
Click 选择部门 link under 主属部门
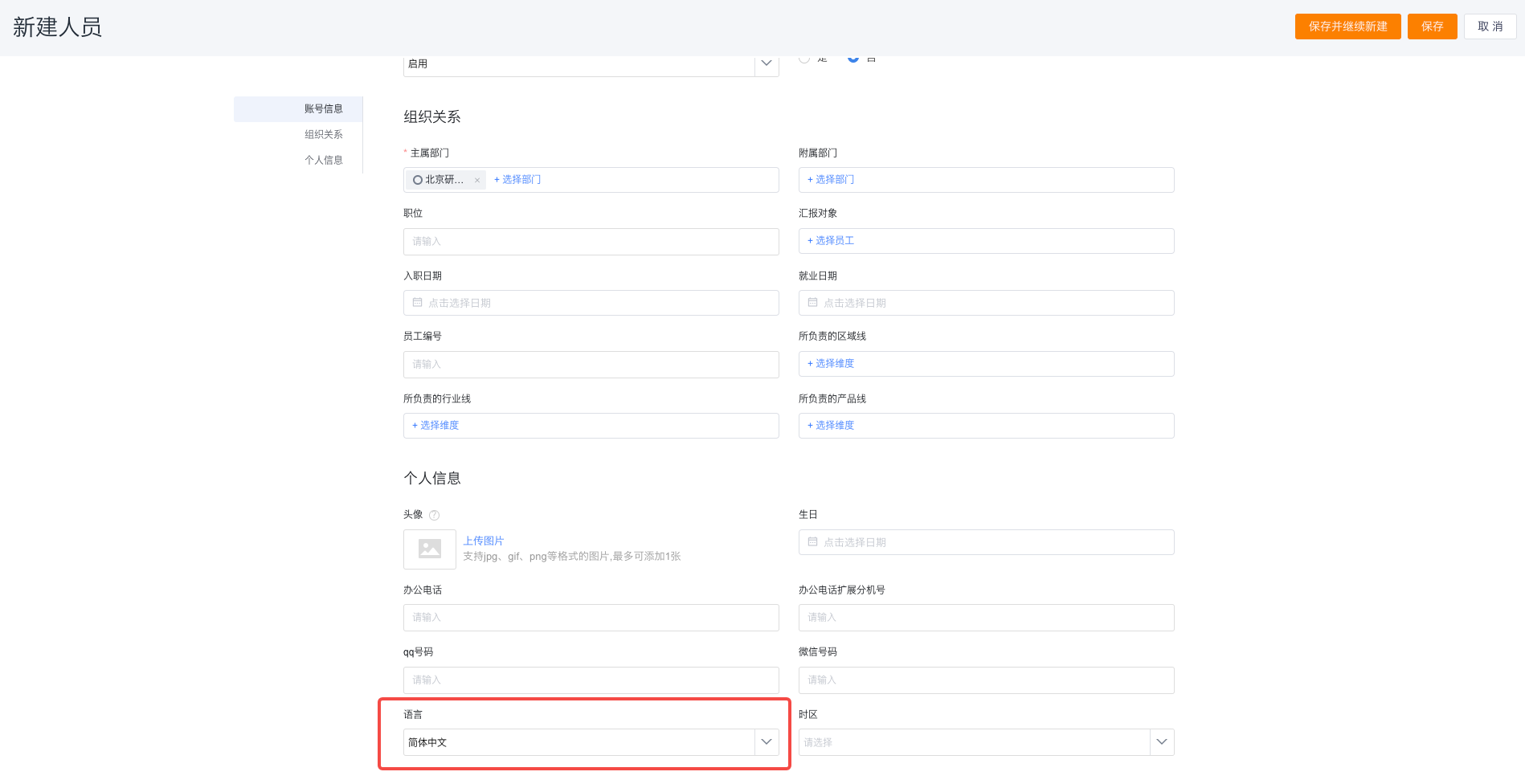(x=517, y=180)
